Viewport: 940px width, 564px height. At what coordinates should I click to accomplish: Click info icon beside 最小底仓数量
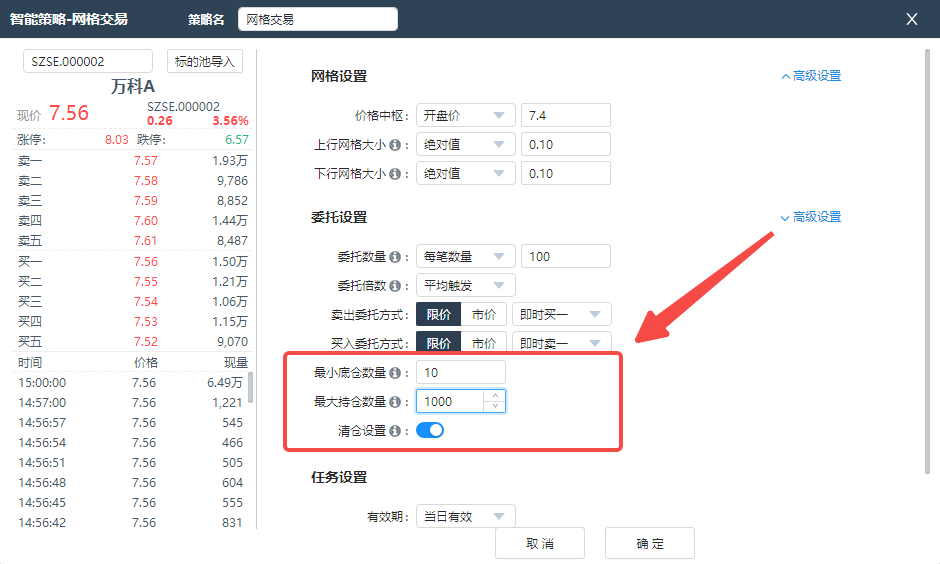coord(395,373)
